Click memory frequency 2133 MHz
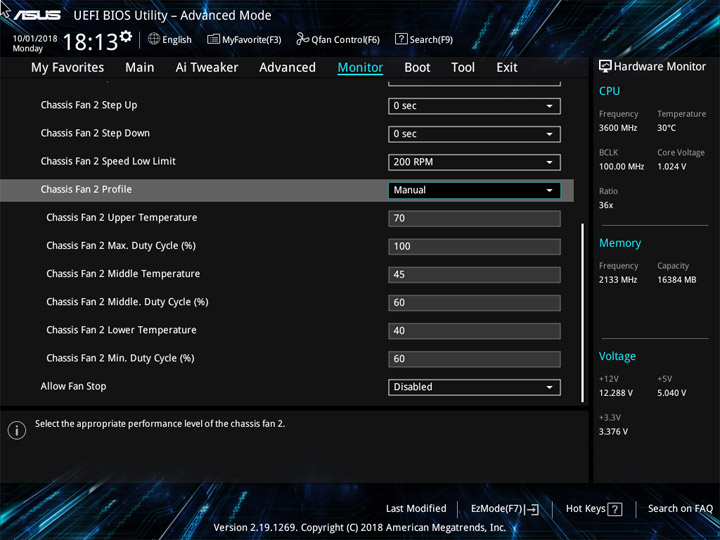This screenshot has width=720, height=540. (618, 280)
